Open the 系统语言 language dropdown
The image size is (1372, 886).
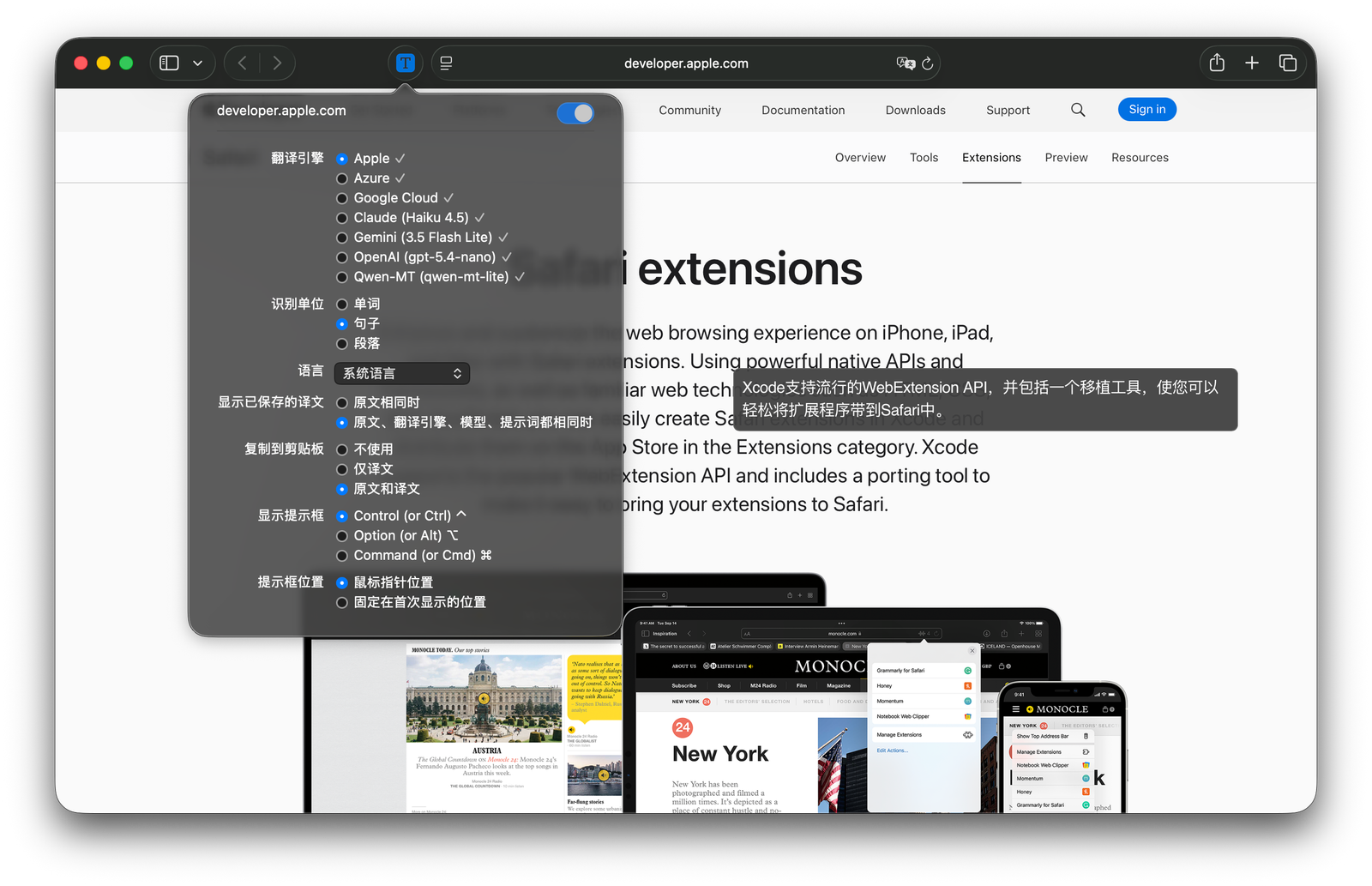pyautogui.click(x=402, y=373)
